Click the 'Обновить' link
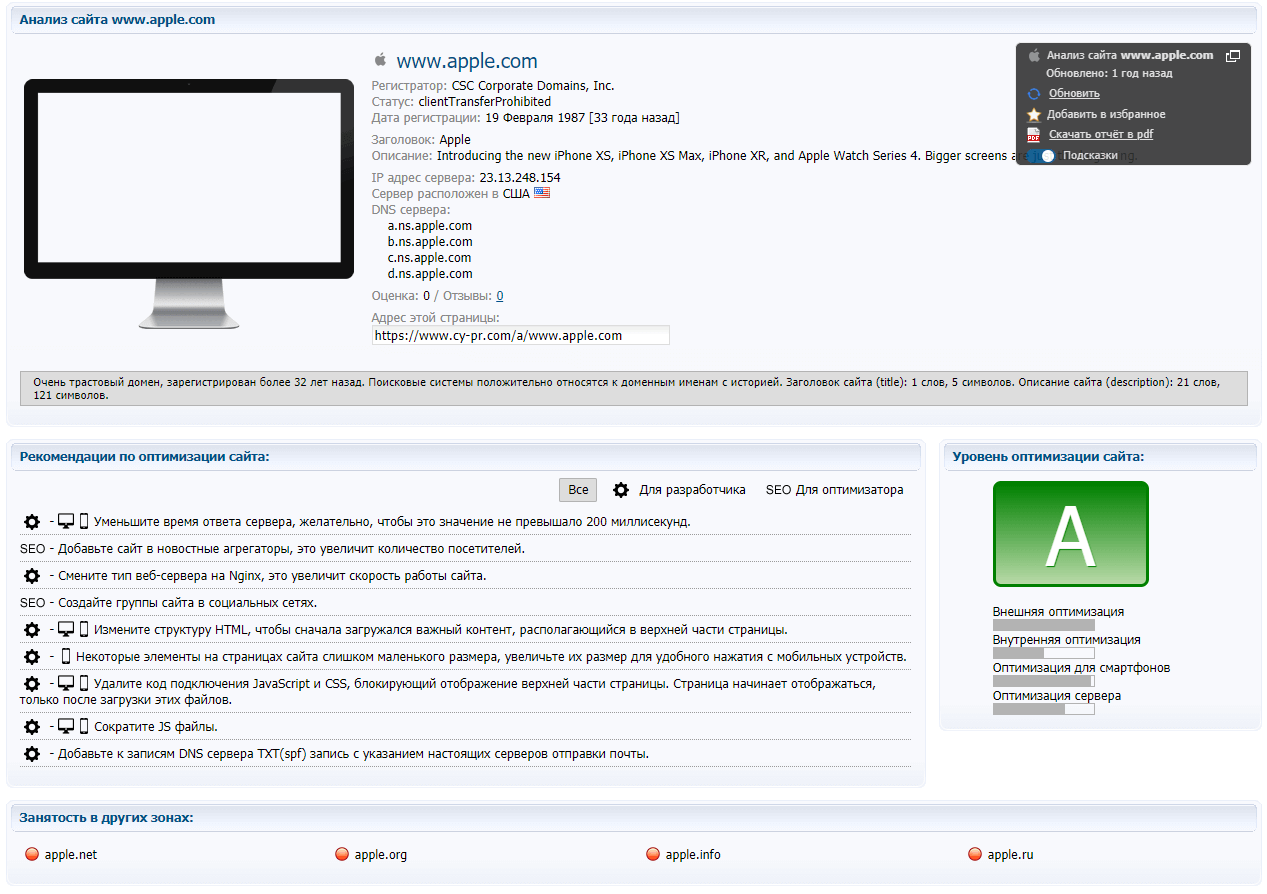 click(1074, 94)
